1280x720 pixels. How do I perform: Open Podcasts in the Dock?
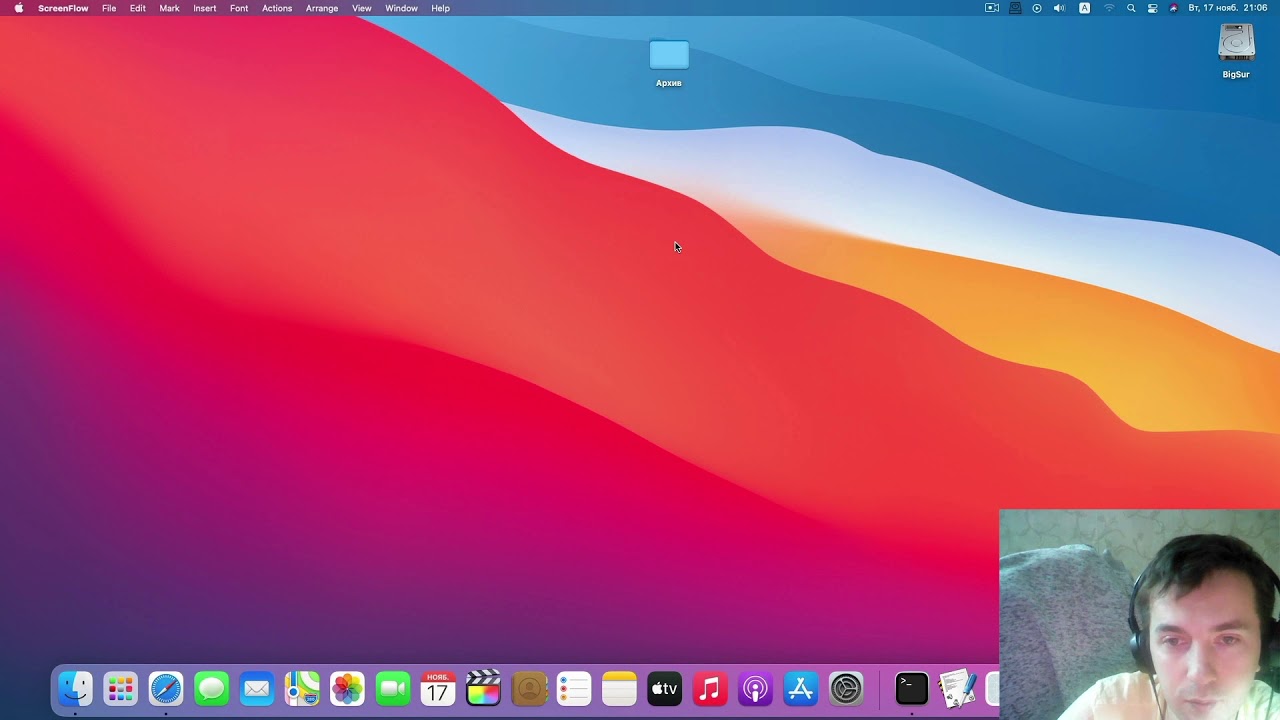click(x=755, y=688)
